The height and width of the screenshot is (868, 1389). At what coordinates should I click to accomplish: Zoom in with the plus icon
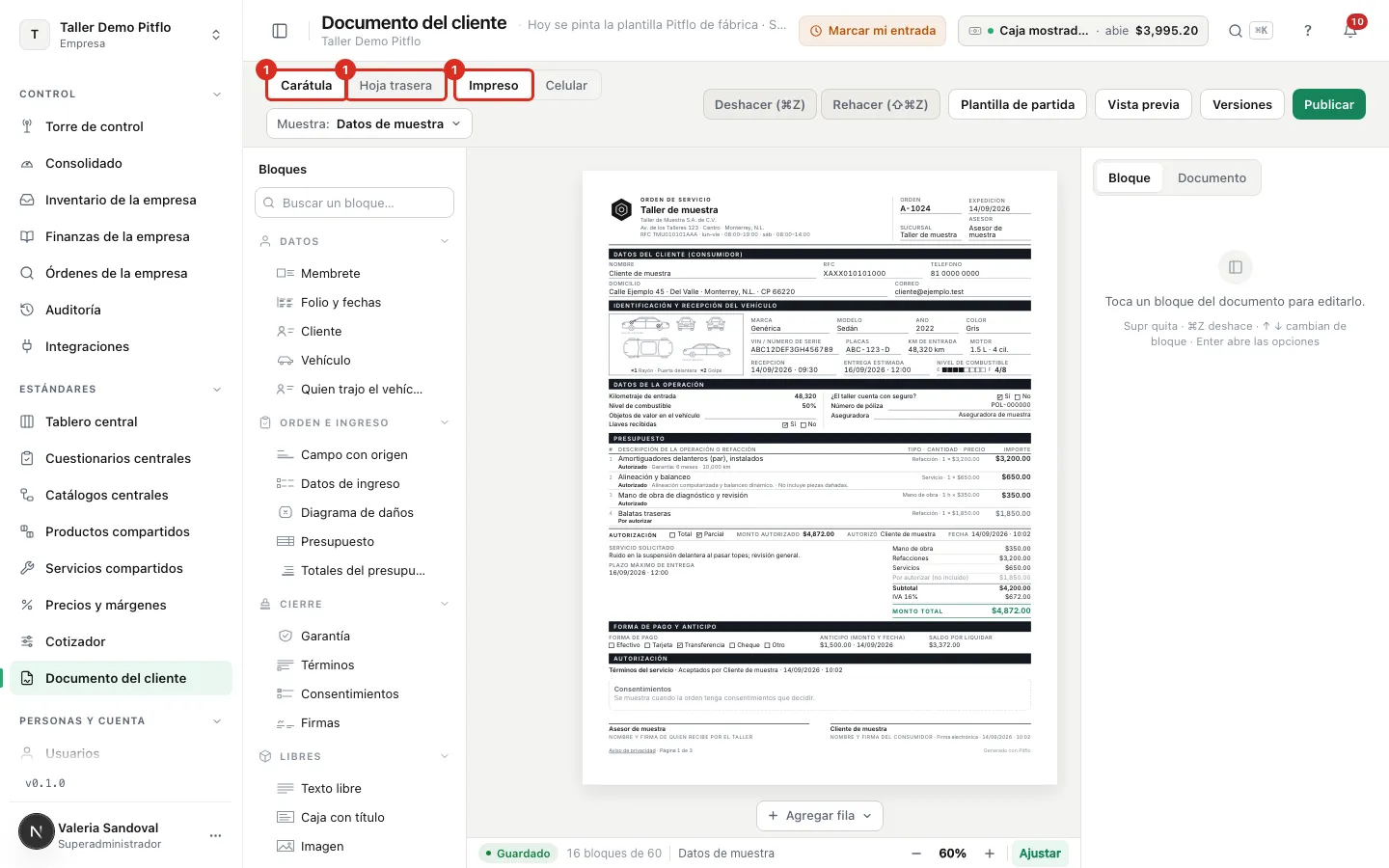[990, 854]
